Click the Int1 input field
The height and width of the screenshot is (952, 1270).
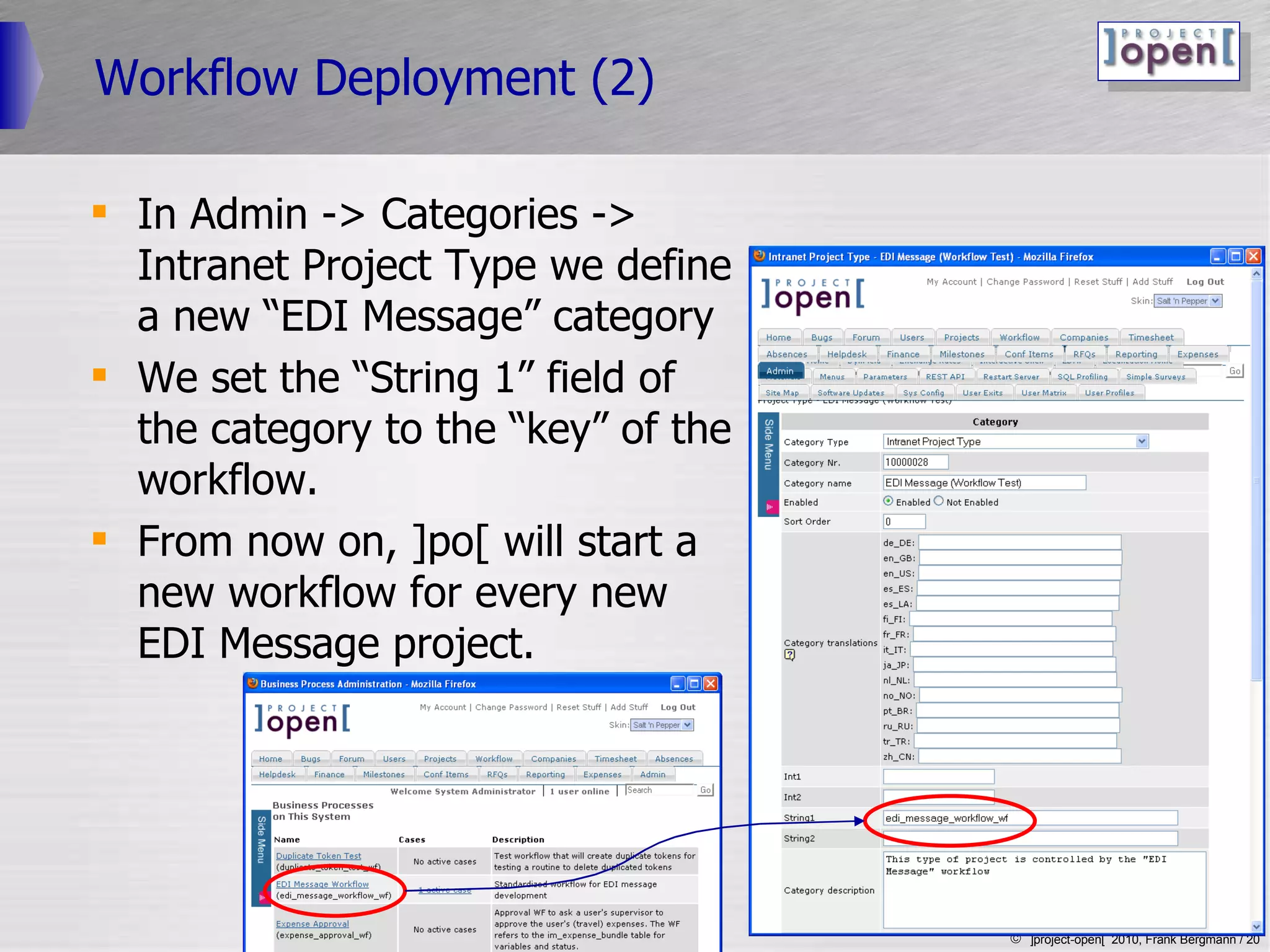coord(938,776)
